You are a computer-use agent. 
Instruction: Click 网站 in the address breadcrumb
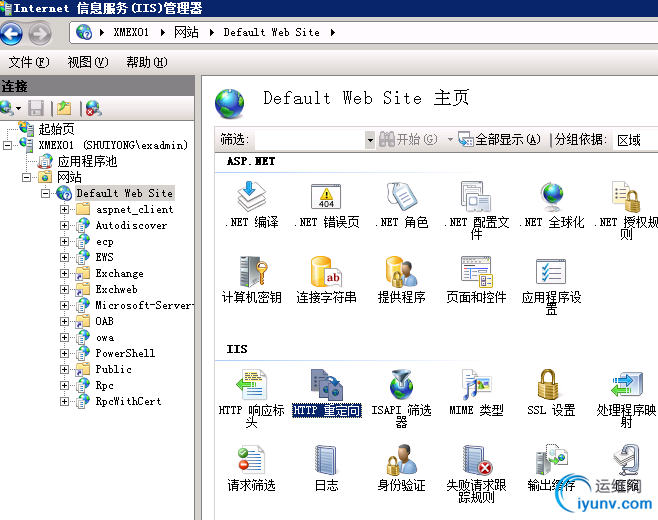[186, 32]
